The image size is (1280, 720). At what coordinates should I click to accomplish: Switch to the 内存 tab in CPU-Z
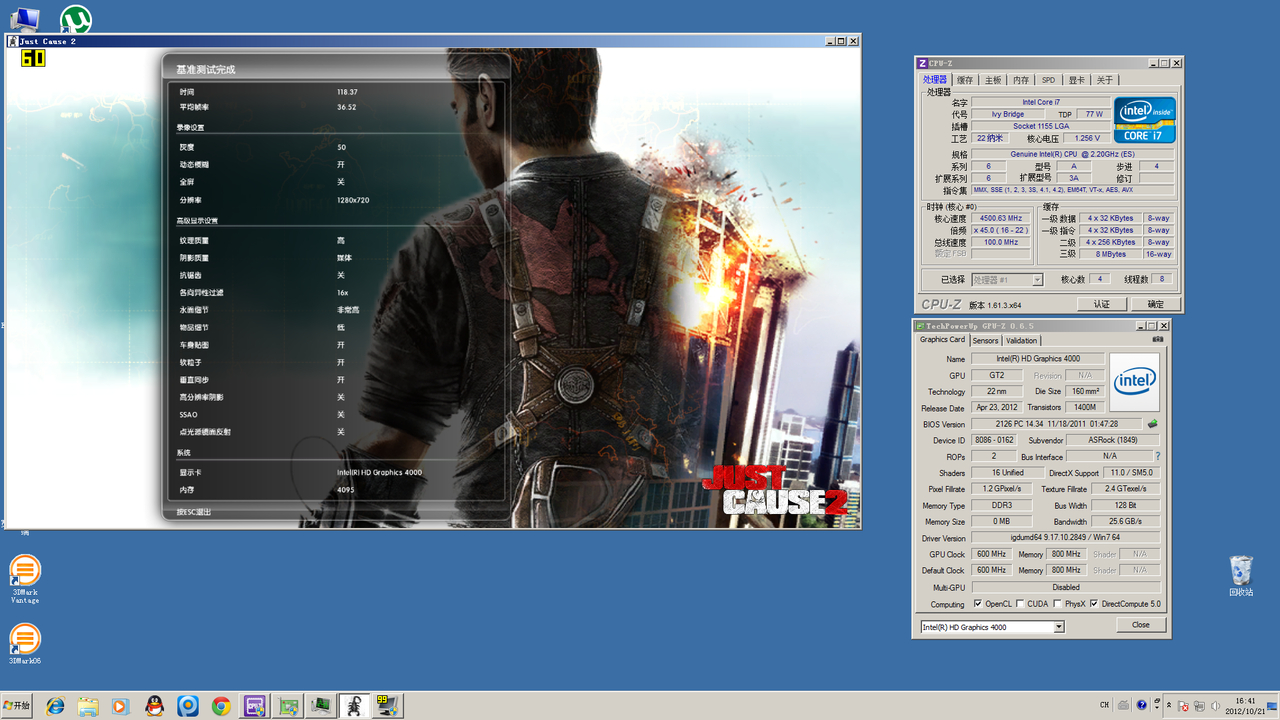[x=1021, y=80]
